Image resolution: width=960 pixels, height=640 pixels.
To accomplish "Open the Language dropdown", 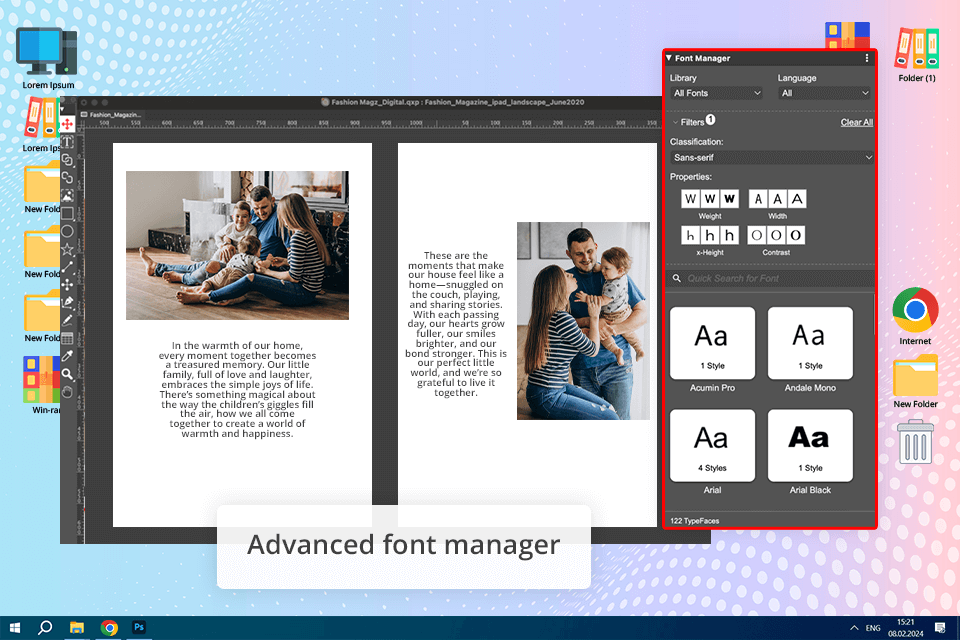I will 825,93.
